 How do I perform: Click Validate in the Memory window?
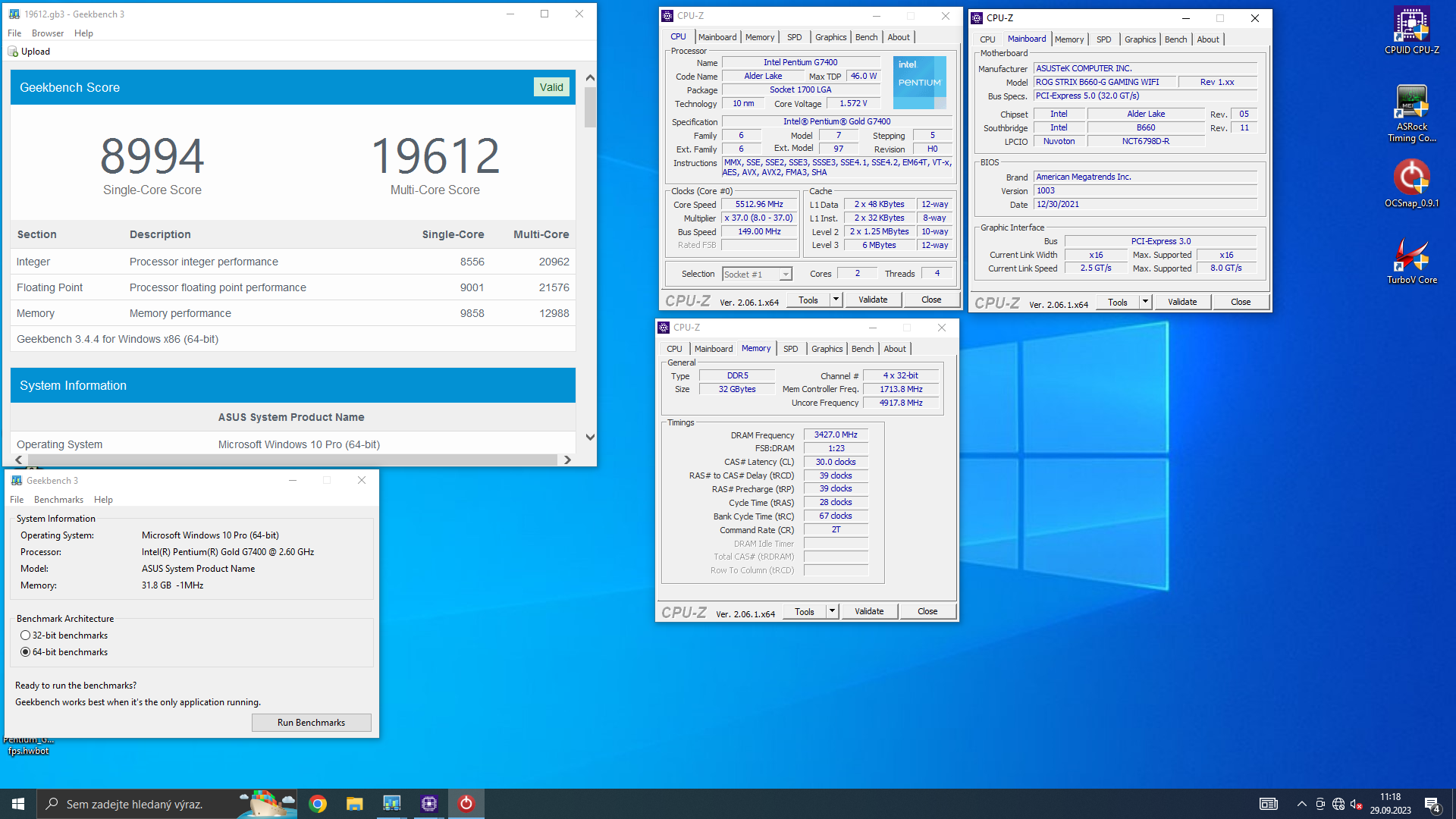coord(869,611)
